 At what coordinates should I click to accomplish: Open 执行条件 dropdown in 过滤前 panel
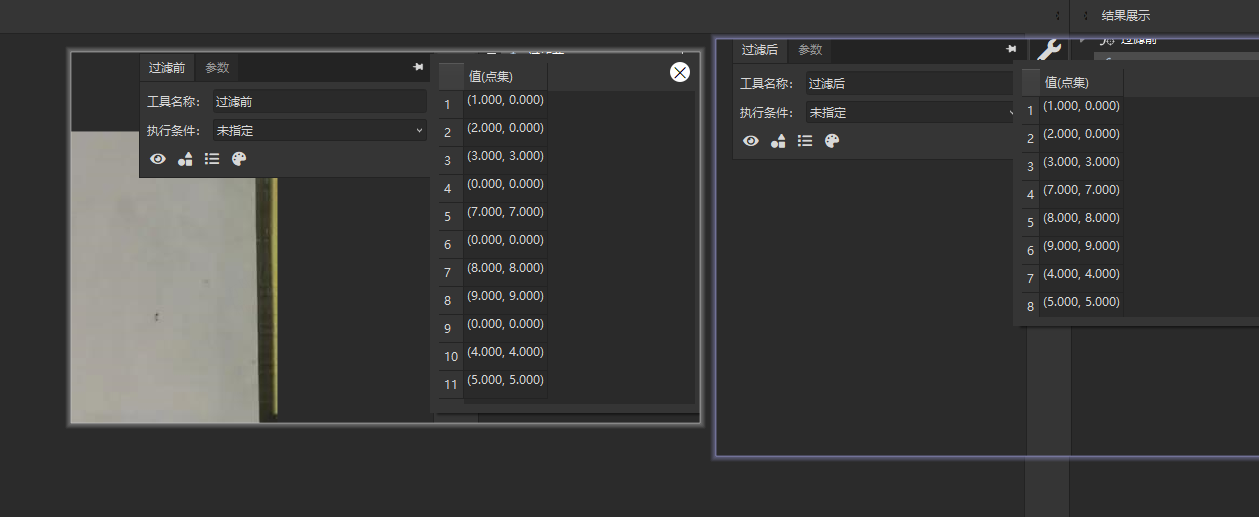[320, 130]
